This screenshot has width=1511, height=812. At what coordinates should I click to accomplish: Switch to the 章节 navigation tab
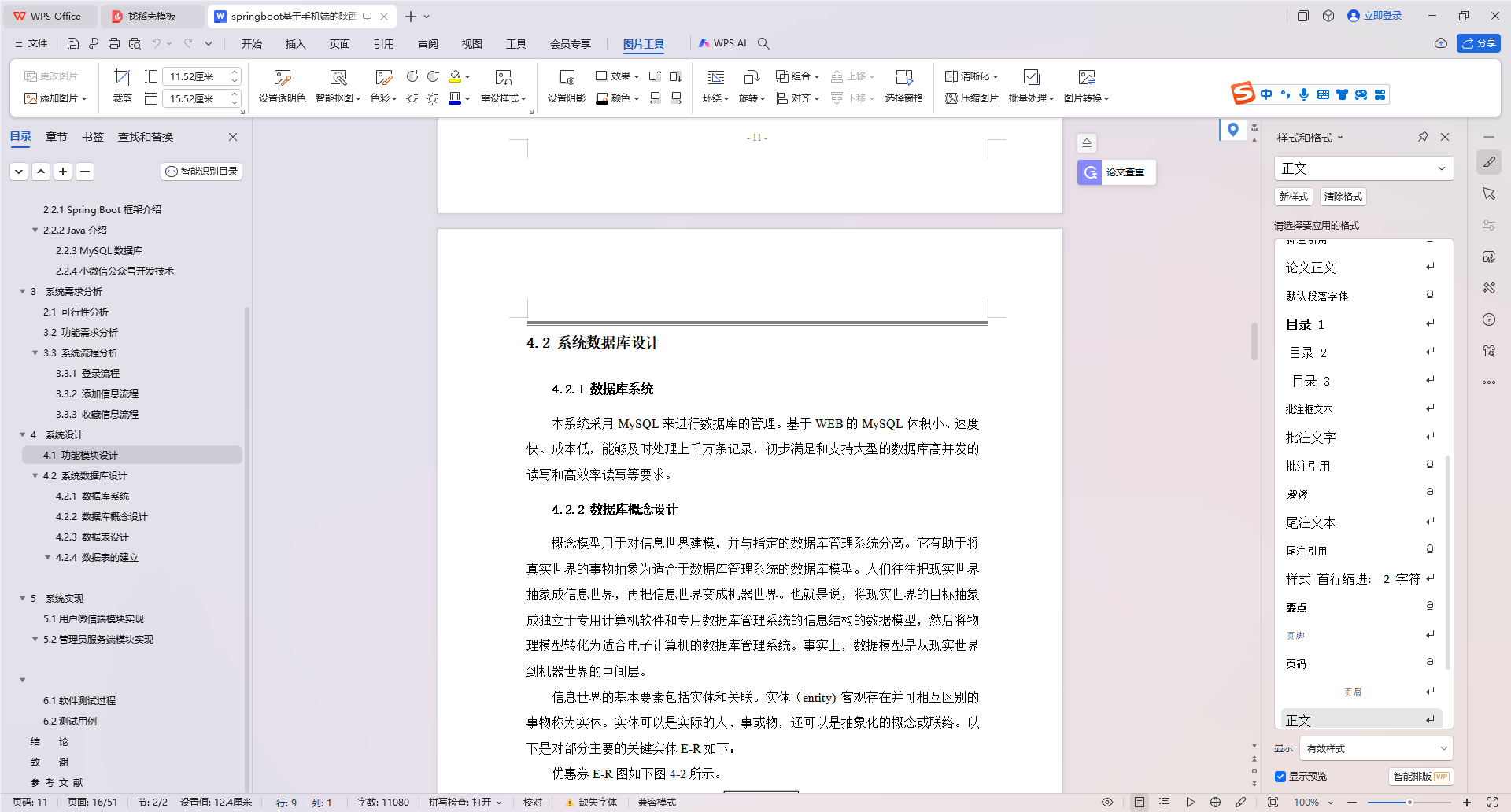[57, 137]
